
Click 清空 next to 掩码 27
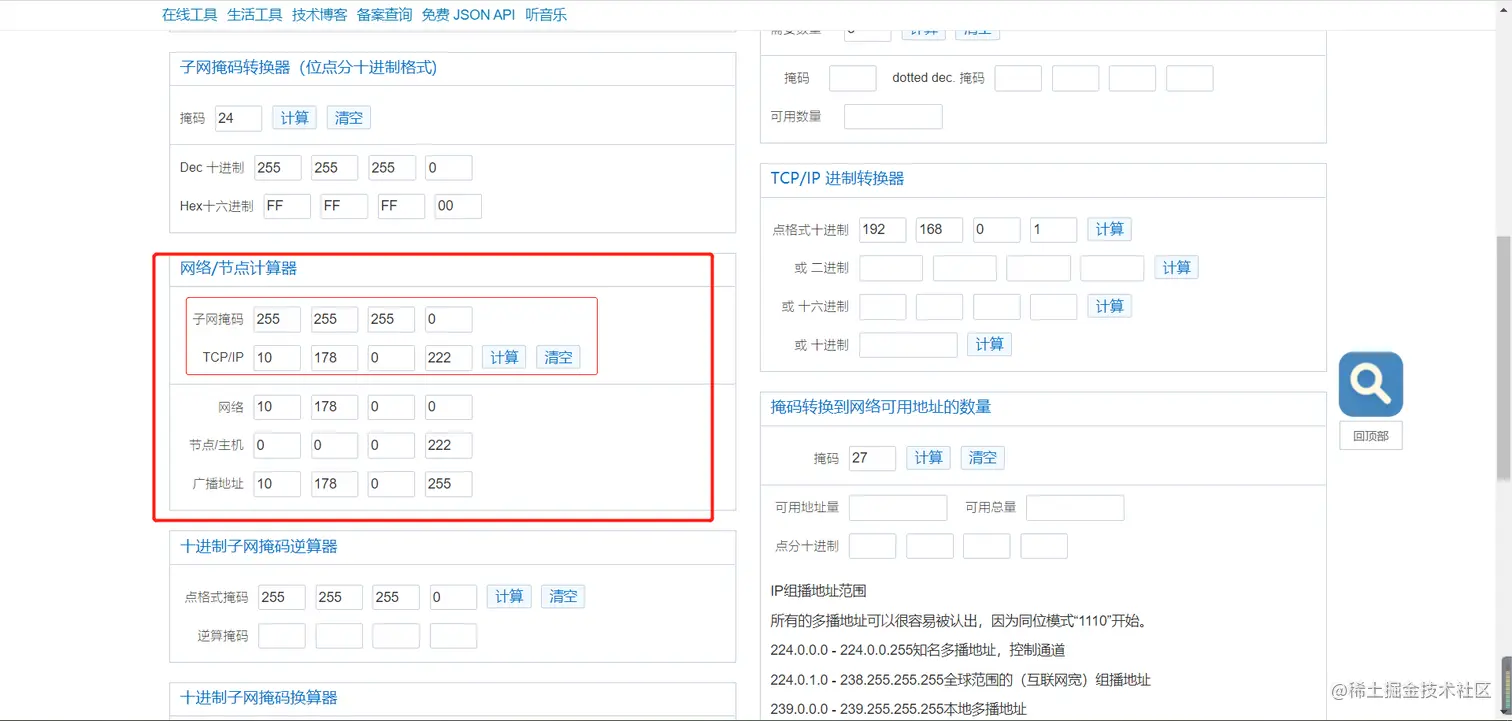[983, 457]
